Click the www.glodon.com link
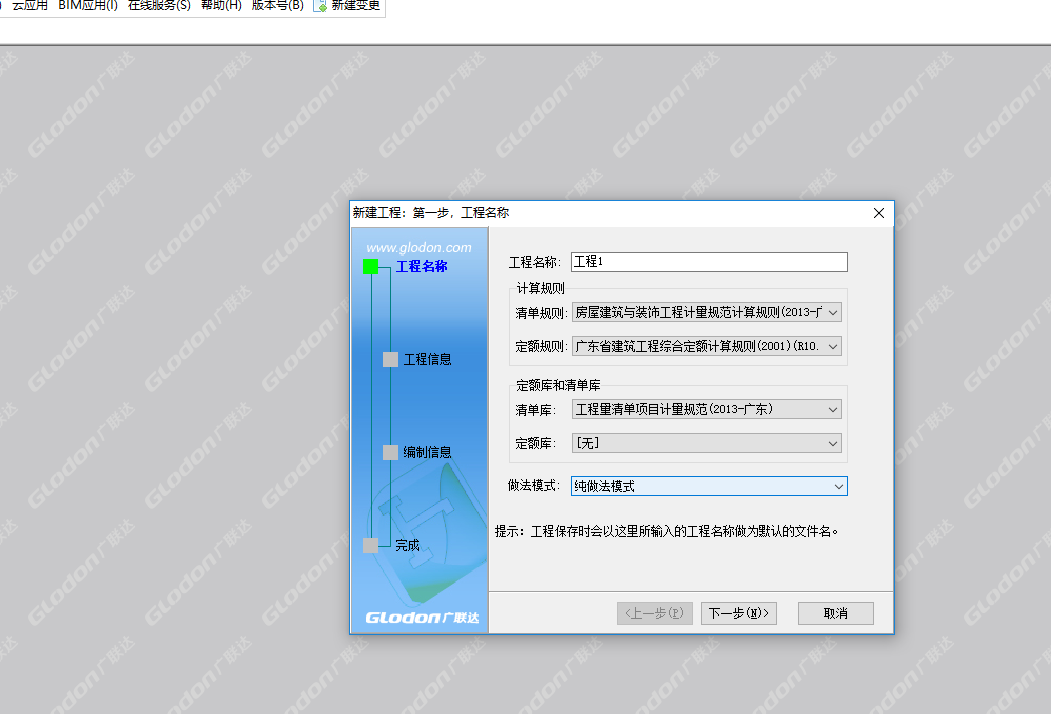Image resolution: width=1051 pixels, height=714 pixels. [419, 247]
